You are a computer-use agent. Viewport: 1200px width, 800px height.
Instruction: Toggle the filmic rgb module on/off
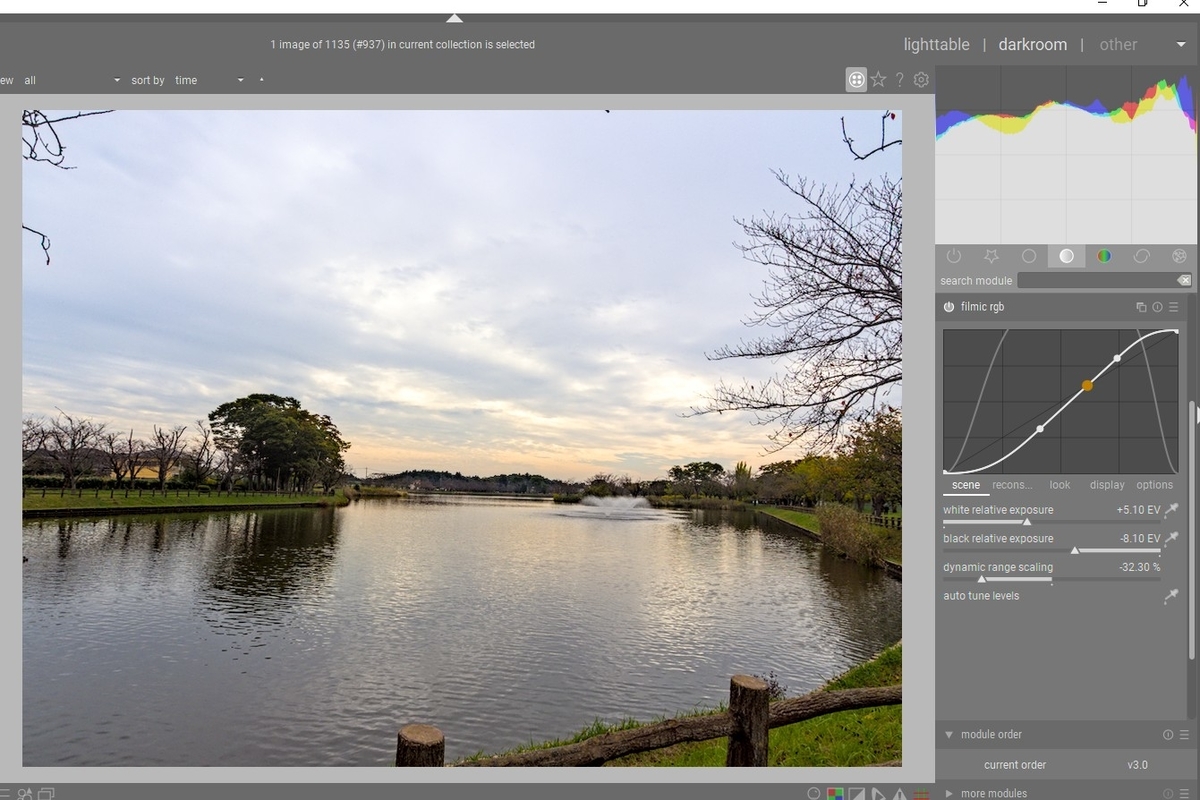[949, 307]
